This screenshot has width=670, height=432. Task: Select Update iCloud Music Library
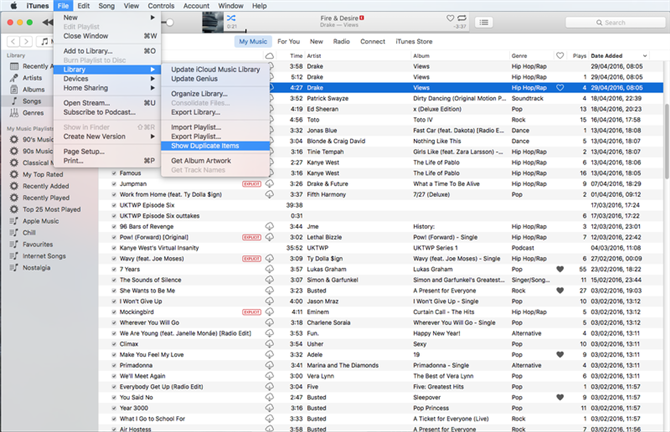coord(215,69)
